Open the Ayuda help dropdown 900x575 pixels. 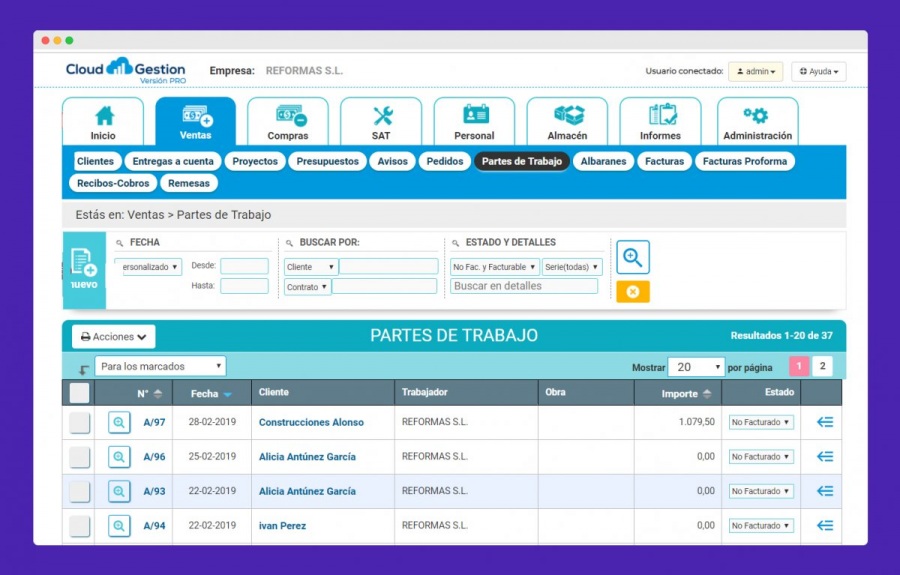tap(818, 72)
